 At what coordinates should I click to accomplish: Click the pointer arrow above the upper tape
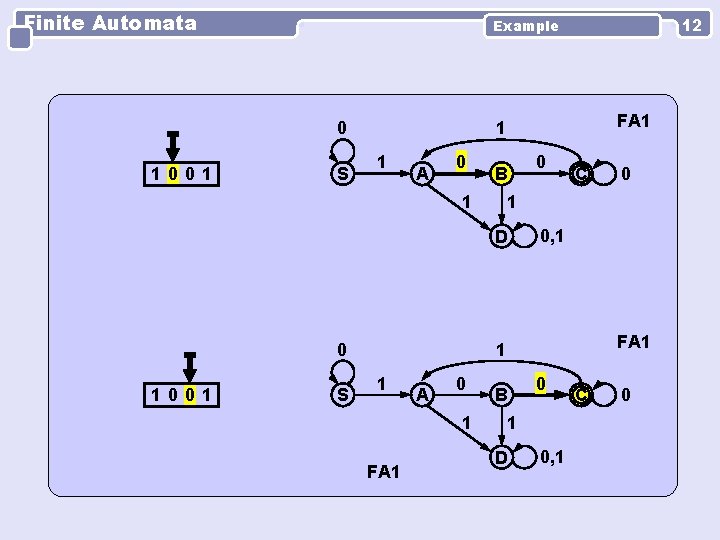[173, 146]
